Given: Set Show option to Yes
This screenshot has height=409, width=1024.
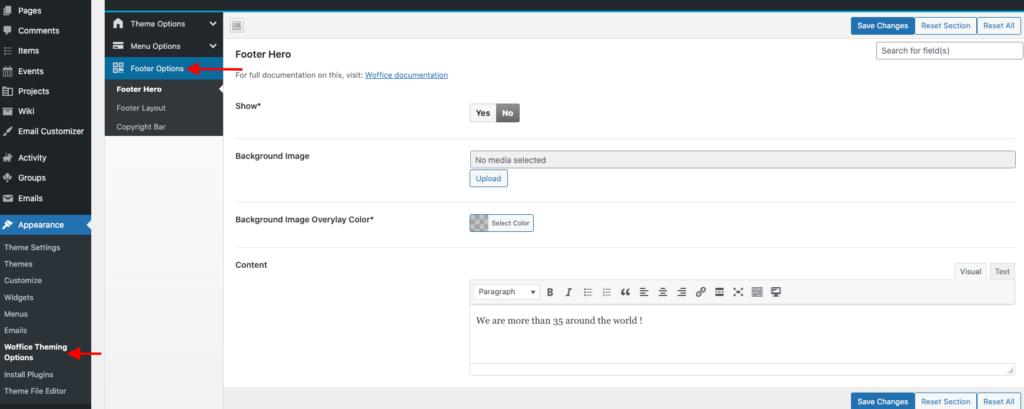Looking at the screenshot, I should point(483,113).
